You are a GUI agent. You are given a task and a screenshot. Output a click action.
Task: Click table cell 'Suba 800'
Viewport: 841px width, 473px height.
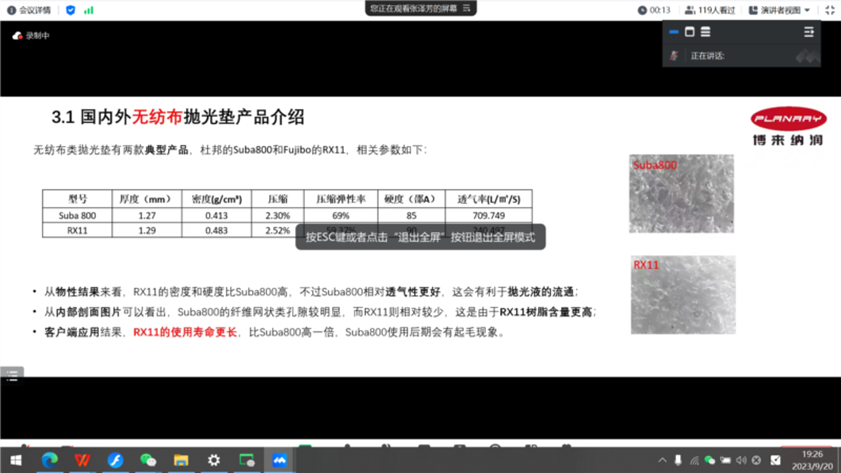click(77, 216)
